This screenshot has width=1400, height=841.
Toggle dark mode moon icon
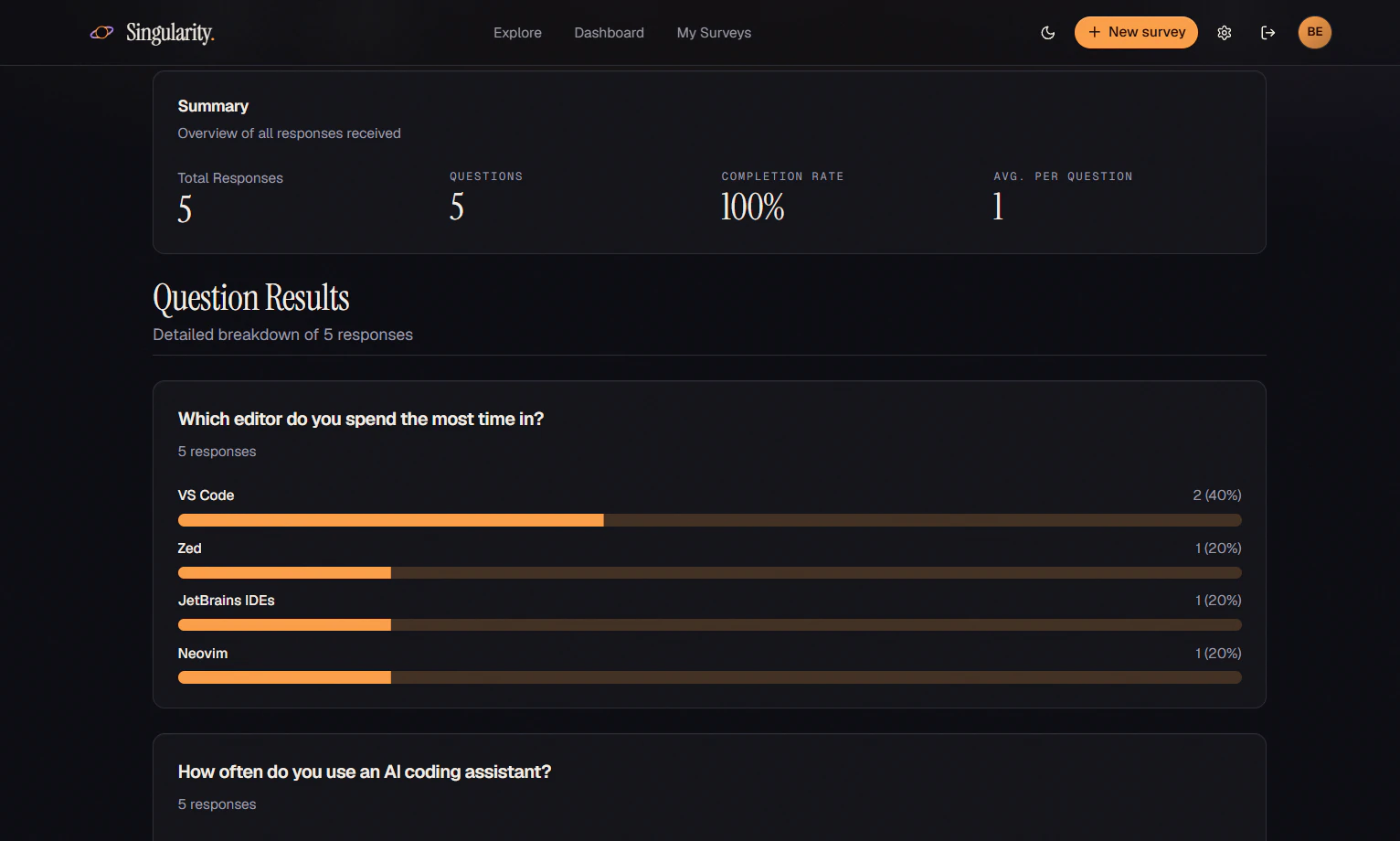pyautogui.click(x=1048, y=33)
